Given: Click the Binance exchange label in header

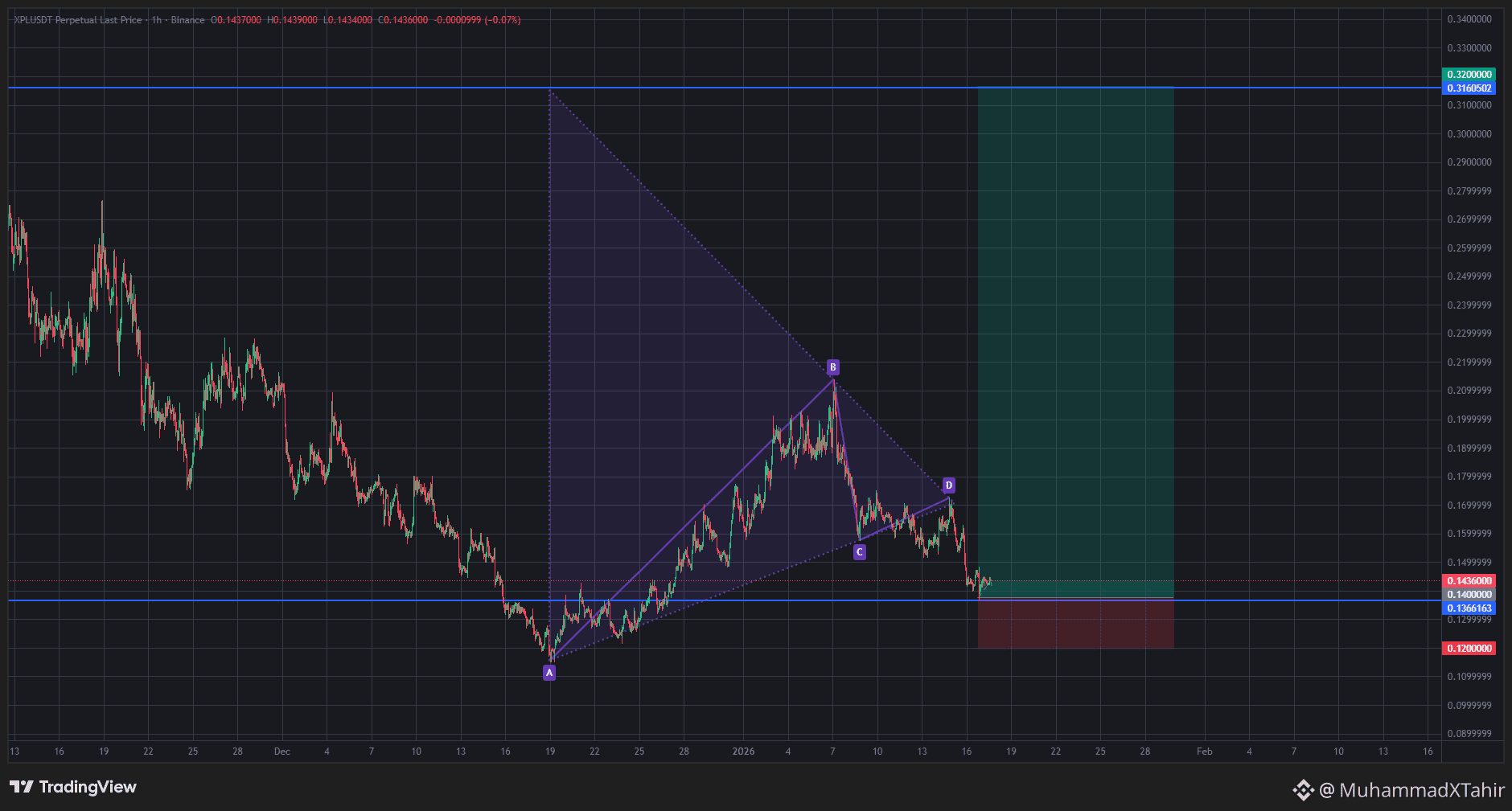Looking at the screenshot, I should (x=187, y=20).
